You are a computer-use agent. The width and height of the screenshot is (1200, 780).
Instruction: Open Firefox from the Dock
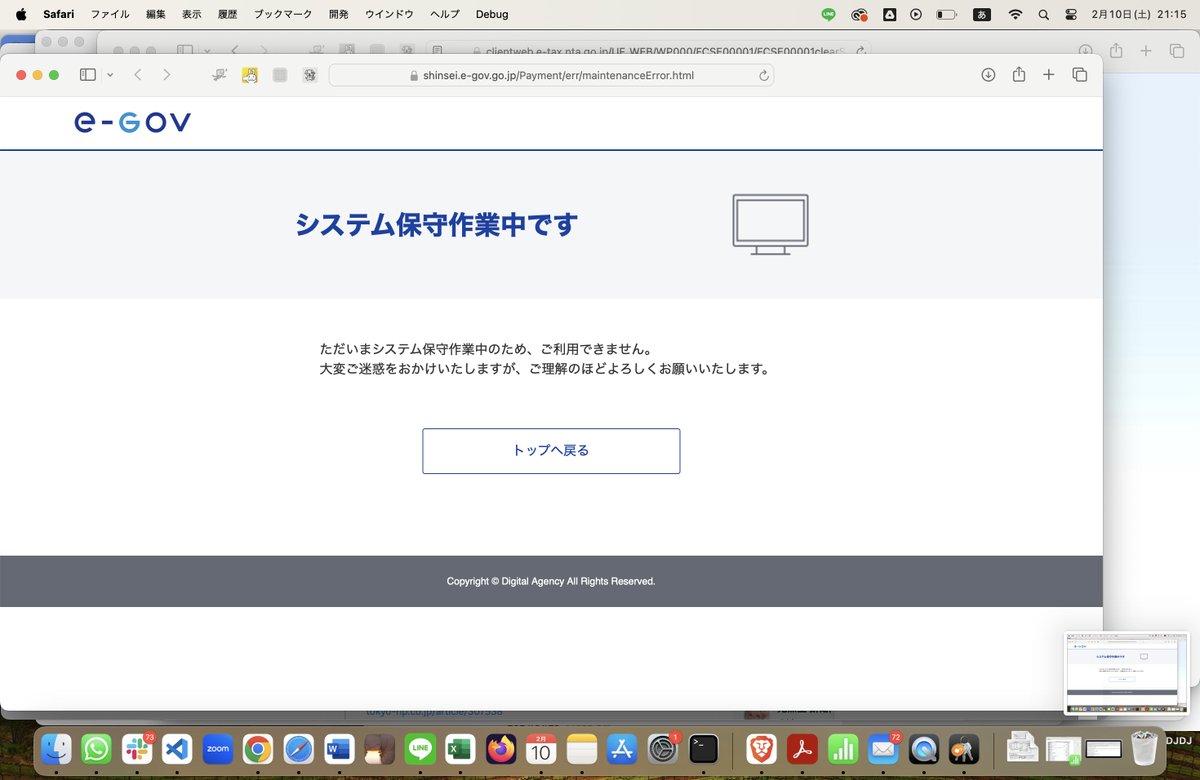[501, 748]
